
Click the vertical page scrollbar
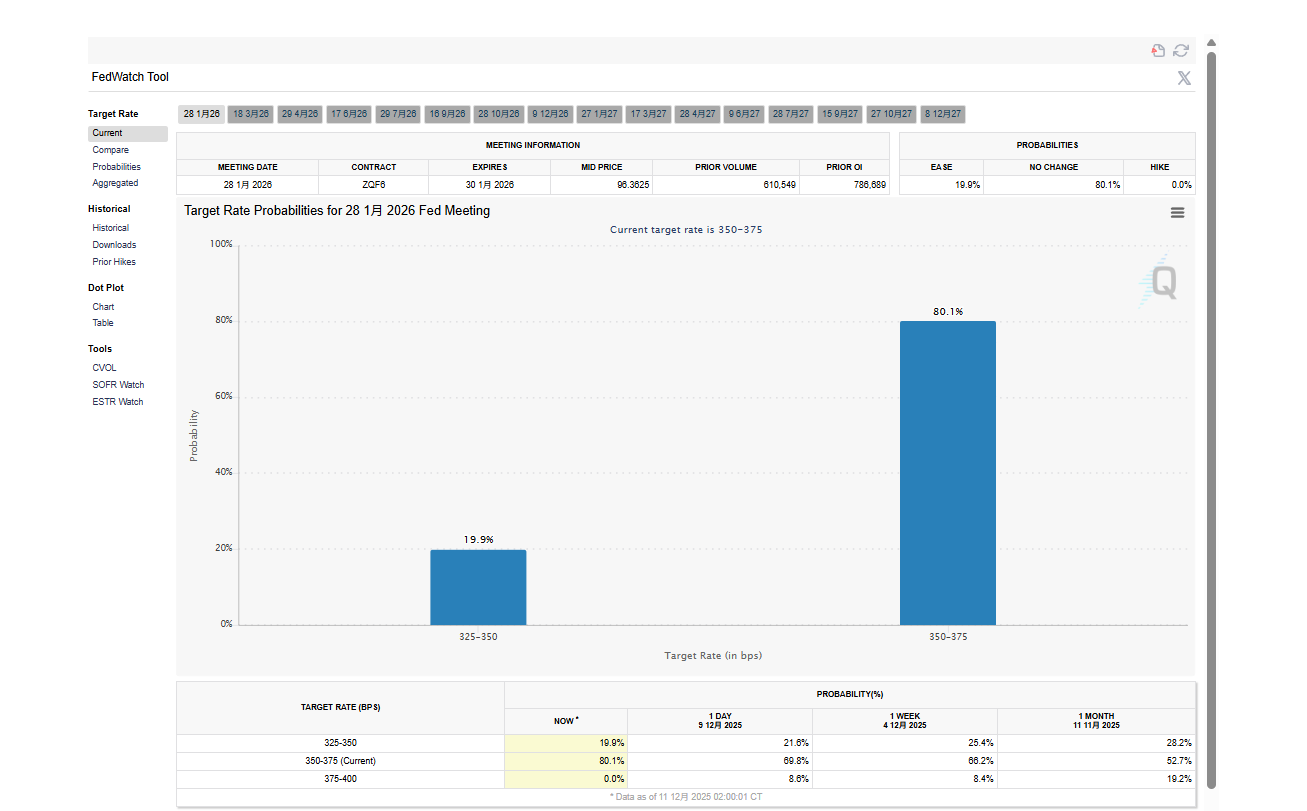(x=1211, y=420)
